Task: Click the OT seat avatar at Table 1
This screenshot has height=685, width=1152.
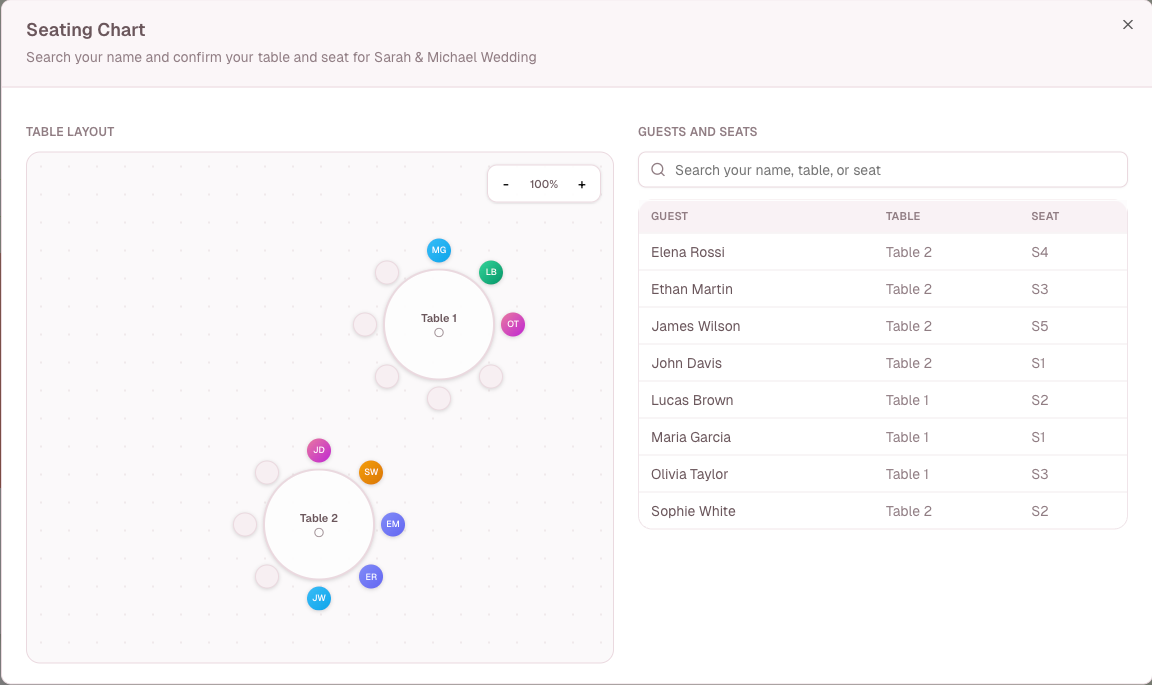Action: (513, 324)
